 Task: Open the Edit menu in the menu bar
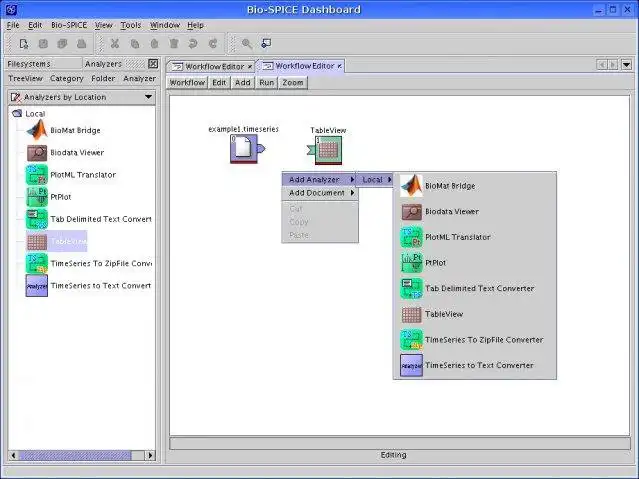click(x=35, y=25)
